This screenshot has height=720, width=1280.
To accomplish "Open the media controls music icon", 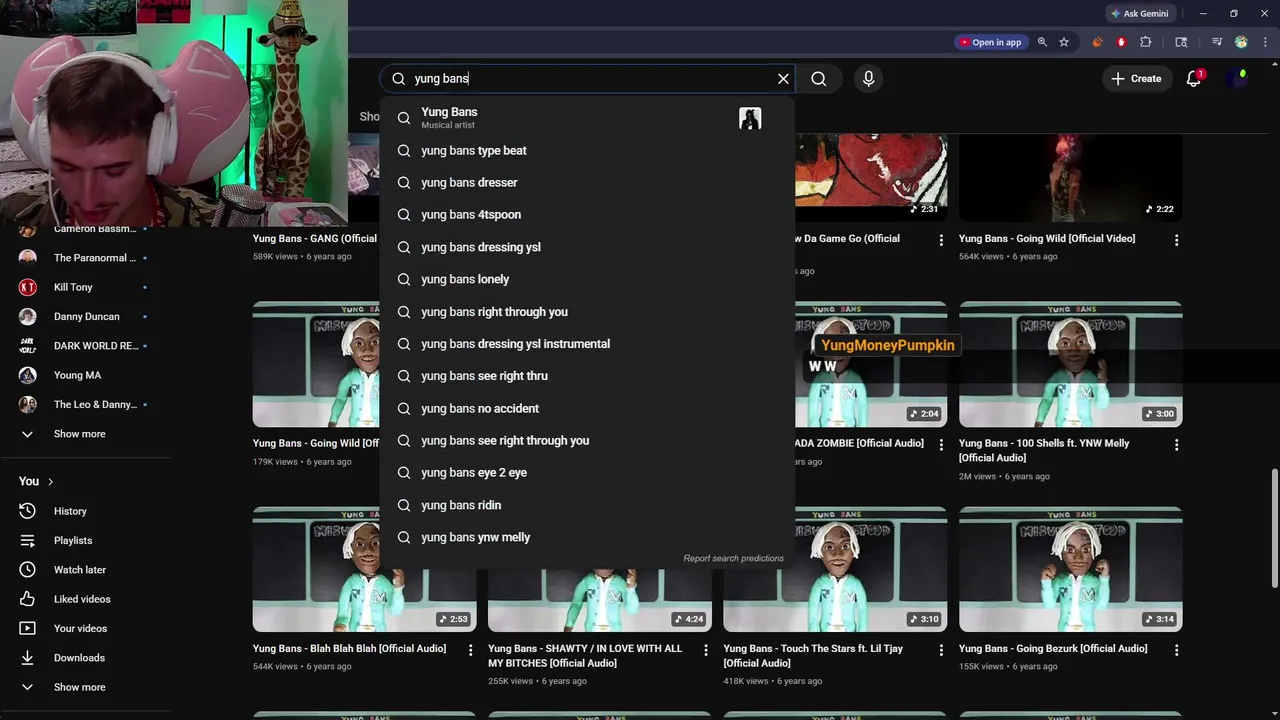I will pos(1217,42).
